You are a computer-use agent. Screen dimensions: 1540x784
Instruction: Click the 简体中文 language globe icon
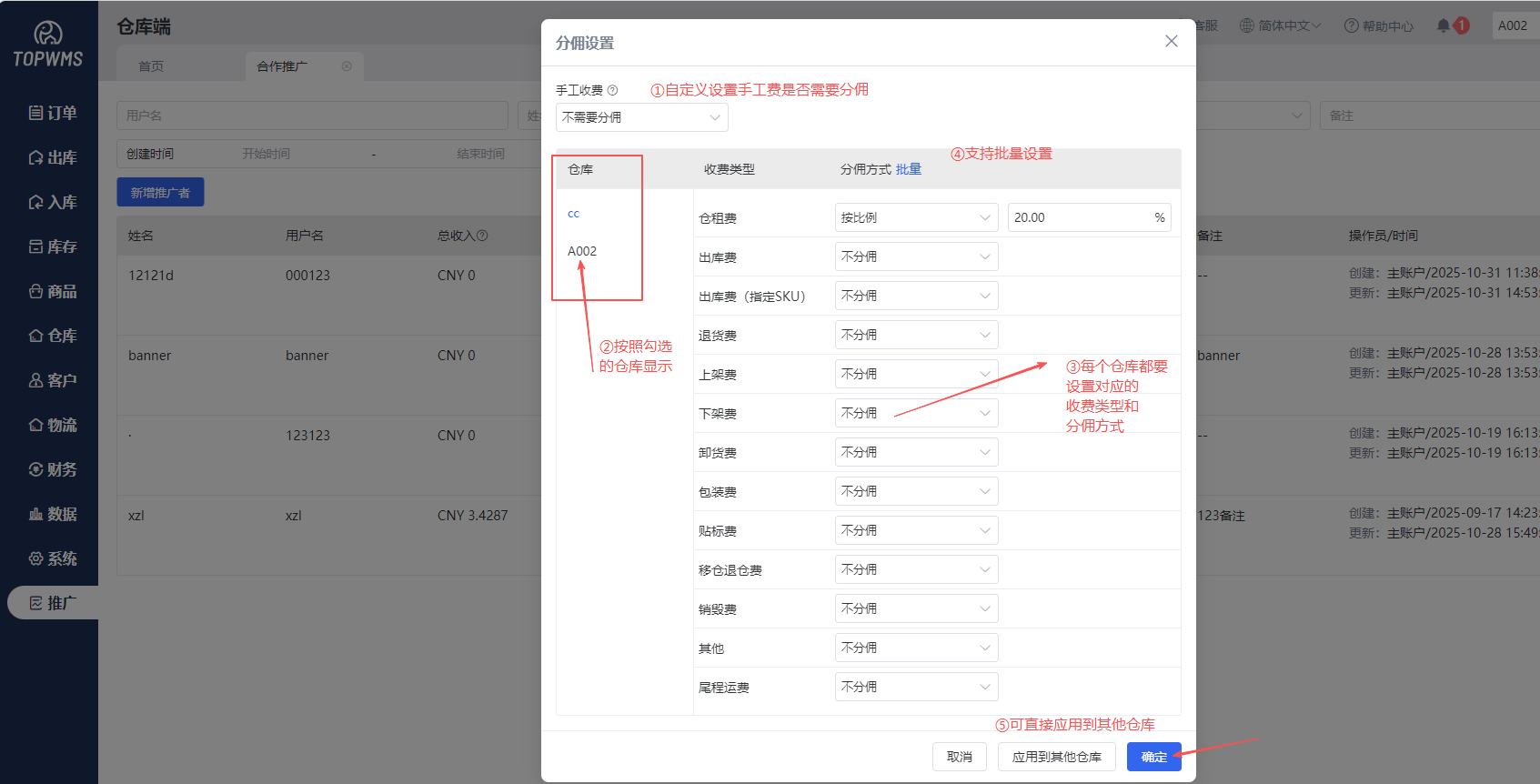click(x=1247, y=26)
